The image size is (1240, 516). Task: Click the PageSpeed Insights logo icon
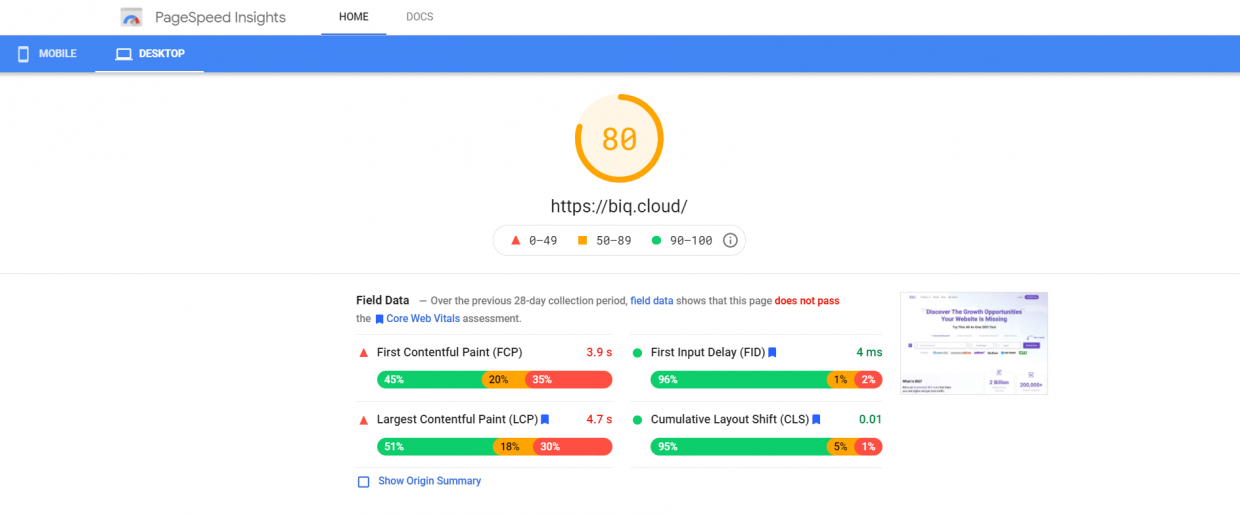[131, 17]
